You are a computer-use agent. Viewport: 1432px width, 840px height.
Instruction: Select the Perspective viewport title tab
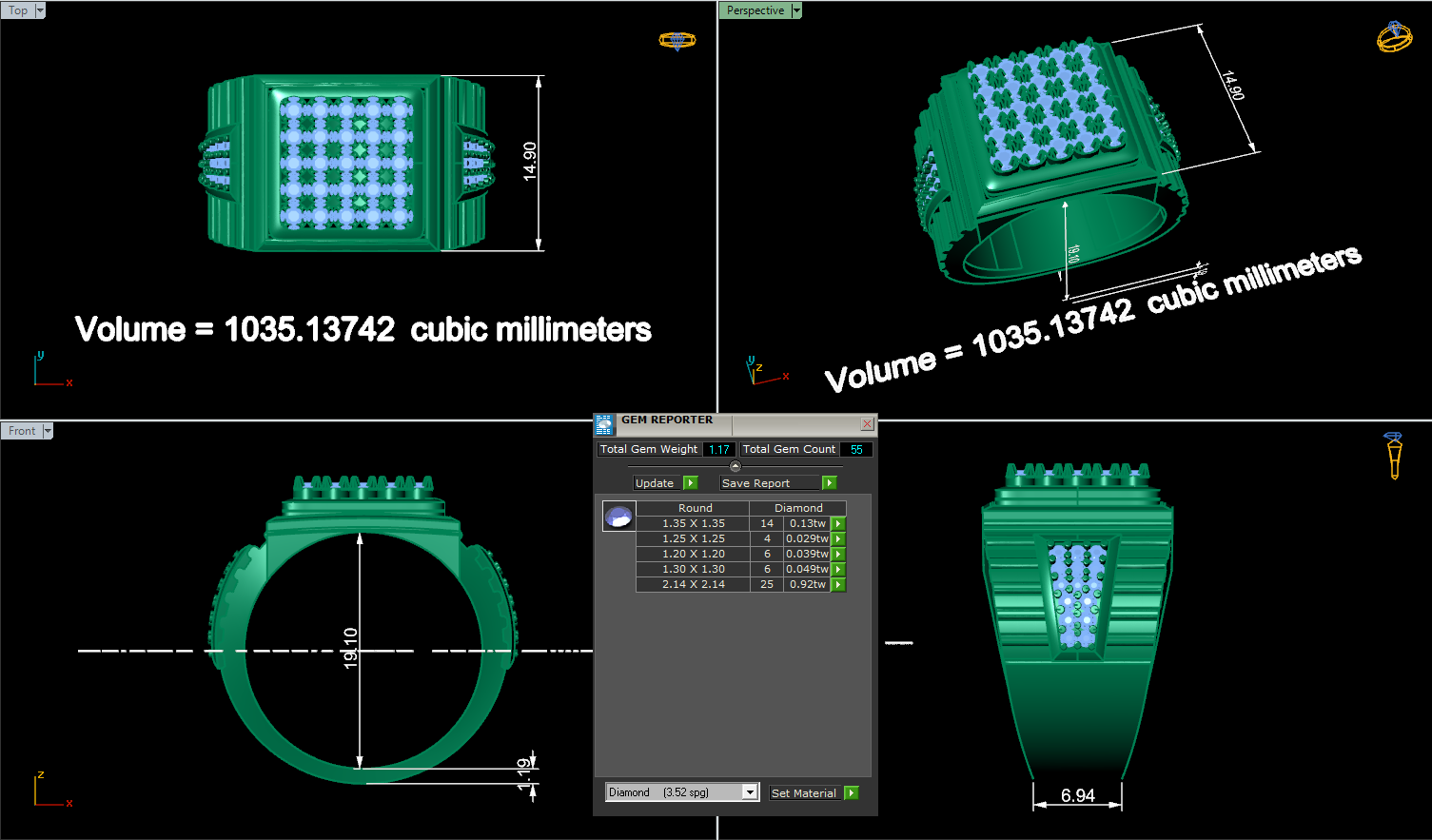[x=755, y=10]
